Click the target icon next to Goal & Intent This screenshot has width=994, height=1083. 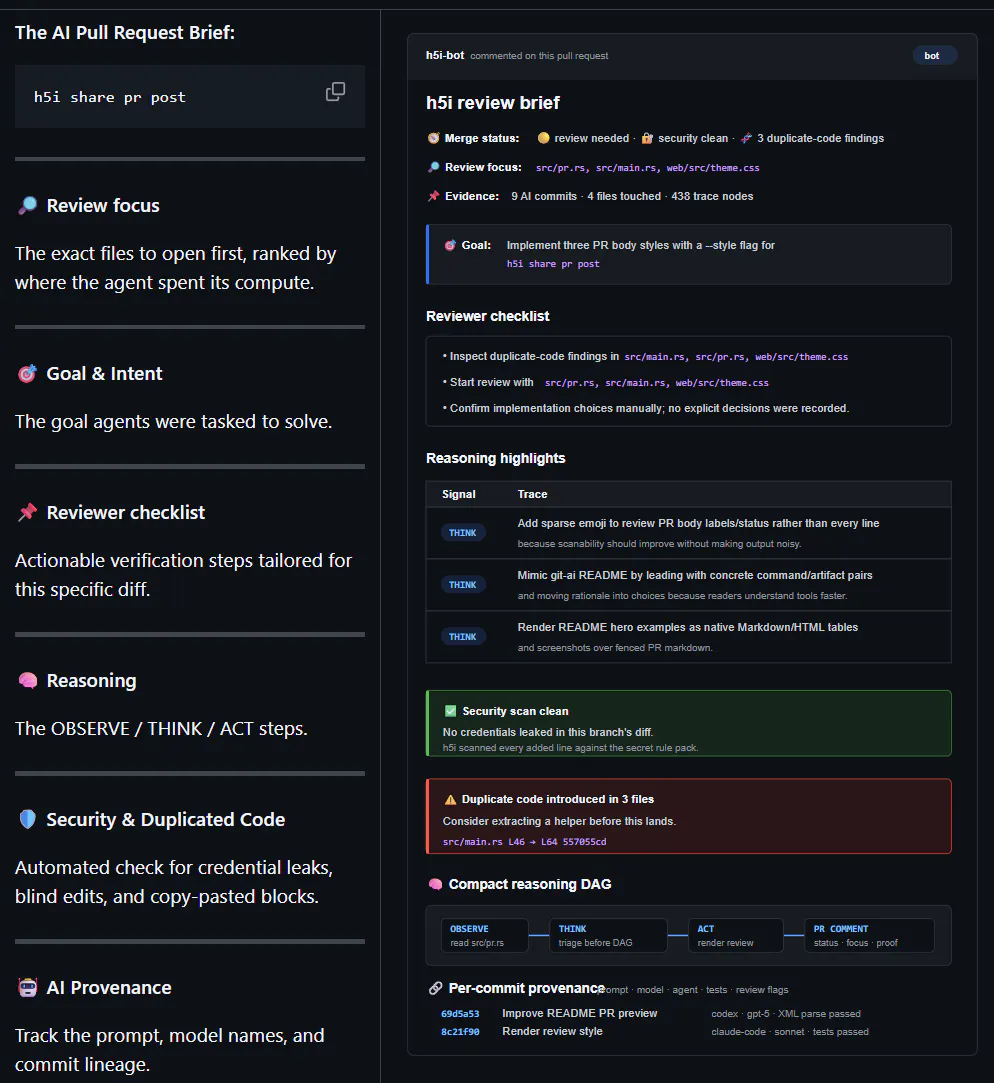tap(28, 374)
